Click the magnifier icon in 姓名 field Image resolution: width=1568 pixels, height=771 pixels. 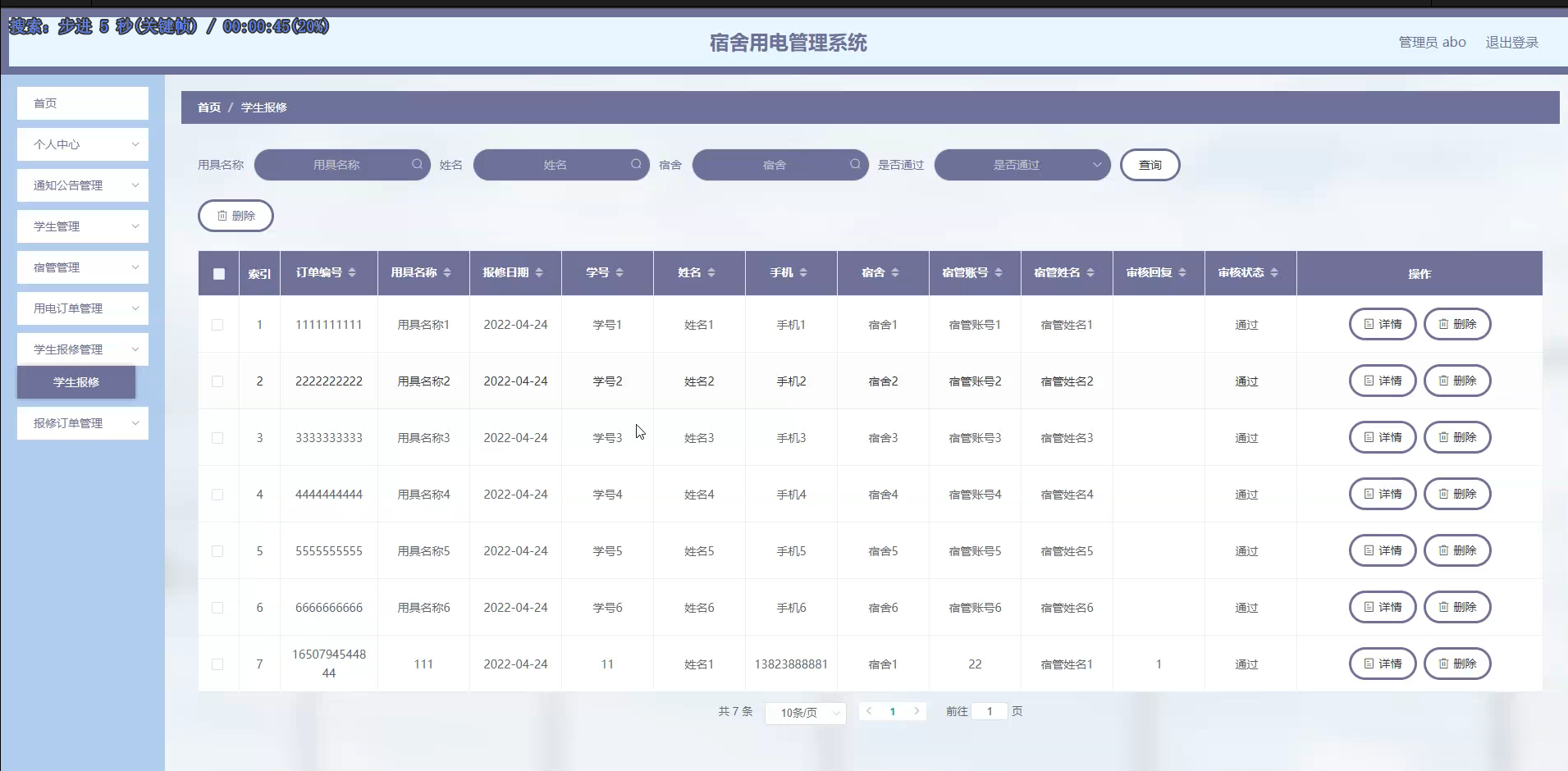tap(636, 164)
